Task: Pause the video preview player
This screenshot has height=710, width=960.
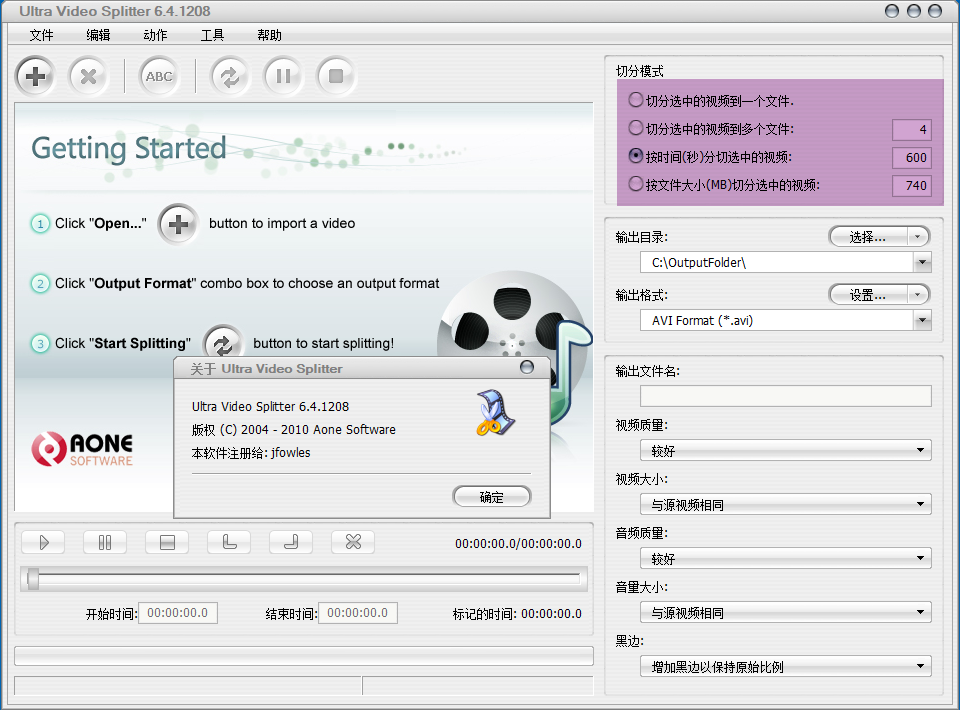Action: point(105,542)
